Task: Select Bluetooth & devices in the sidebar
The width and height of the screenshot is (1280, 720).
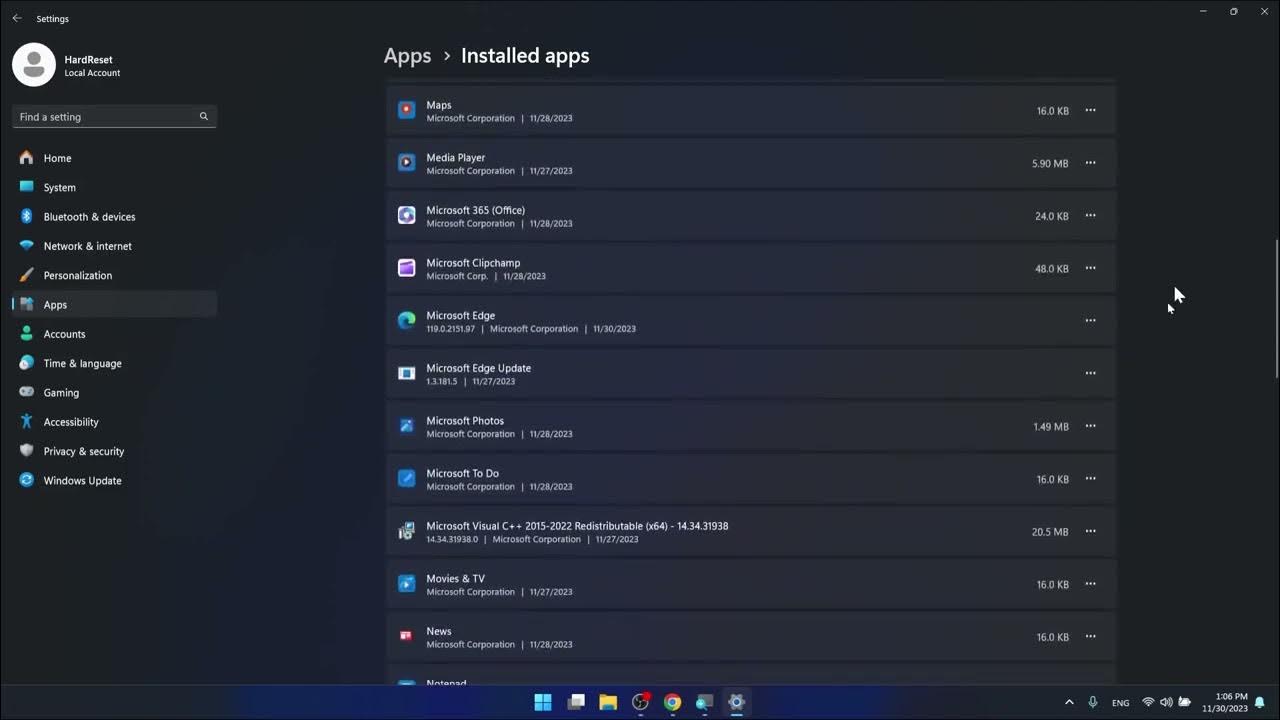Action: click(x=89, y=216)
